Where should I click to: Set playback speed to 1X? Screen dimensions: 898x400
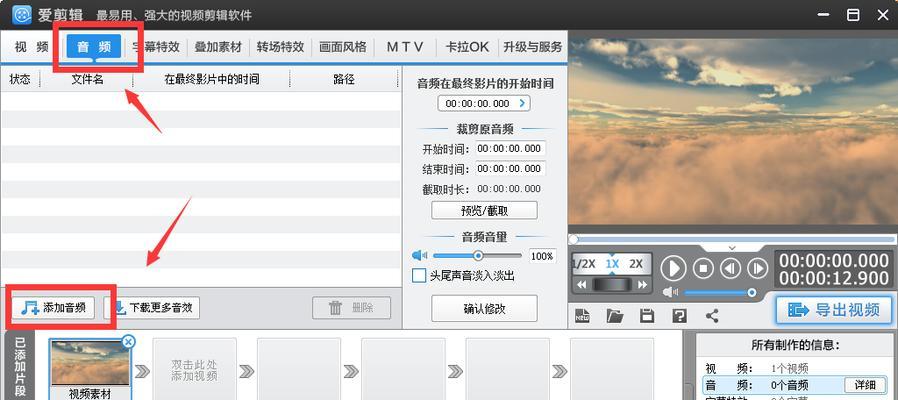[612, 264]
